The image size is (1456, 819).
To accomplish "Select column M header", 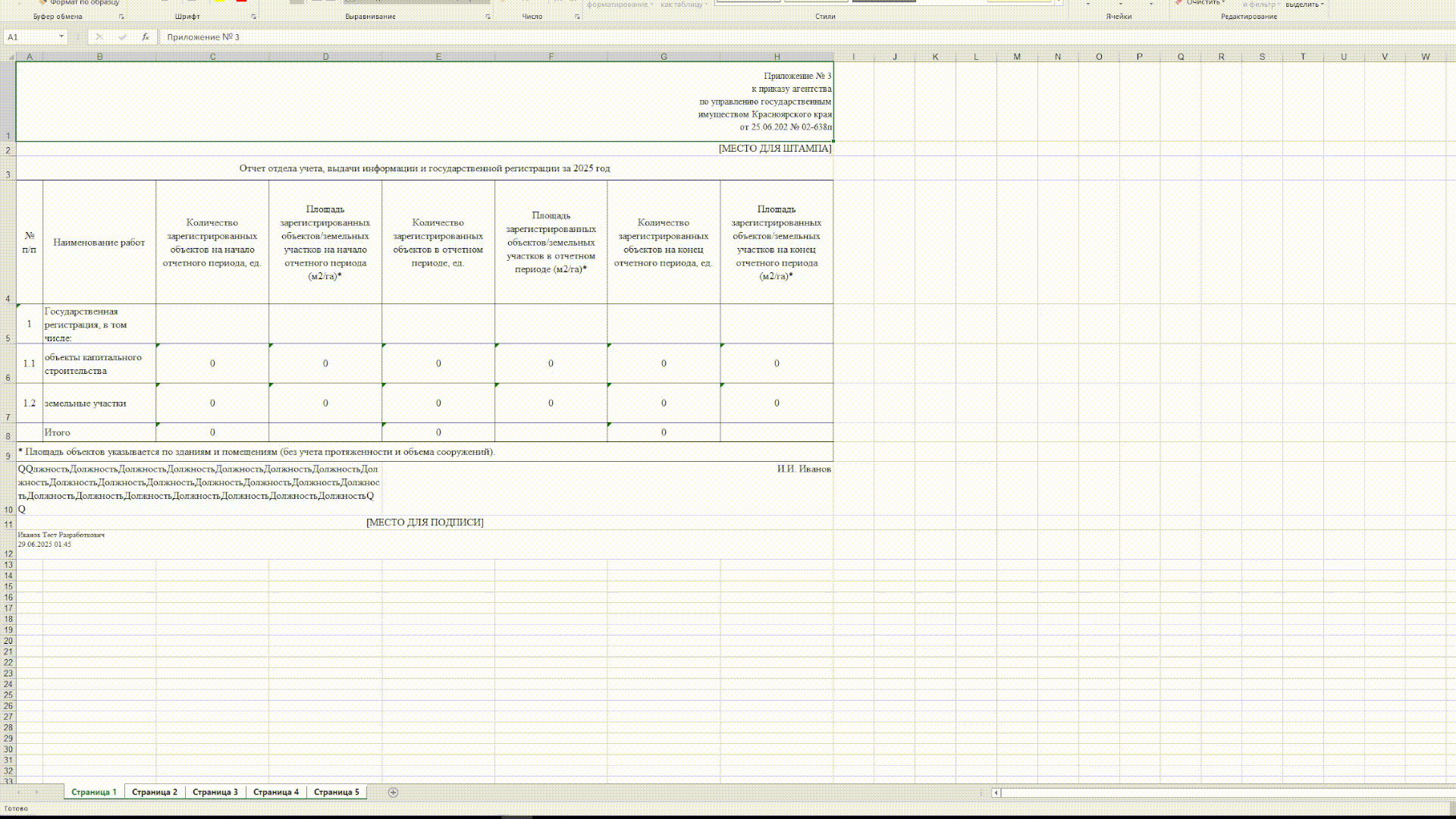I will (x=1017, y=57).
